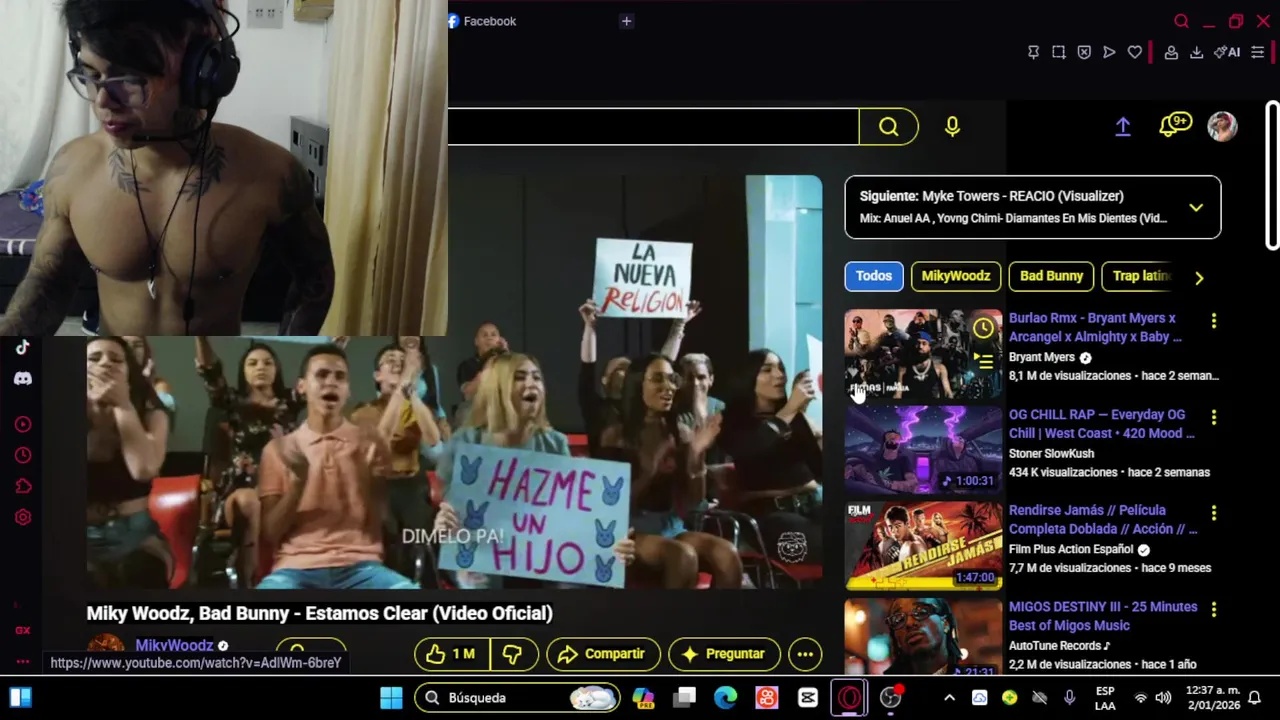1280x720 pixels.
Task: Open YouTube notifications bell with 9+ badge
Action: click(1174, 126)
